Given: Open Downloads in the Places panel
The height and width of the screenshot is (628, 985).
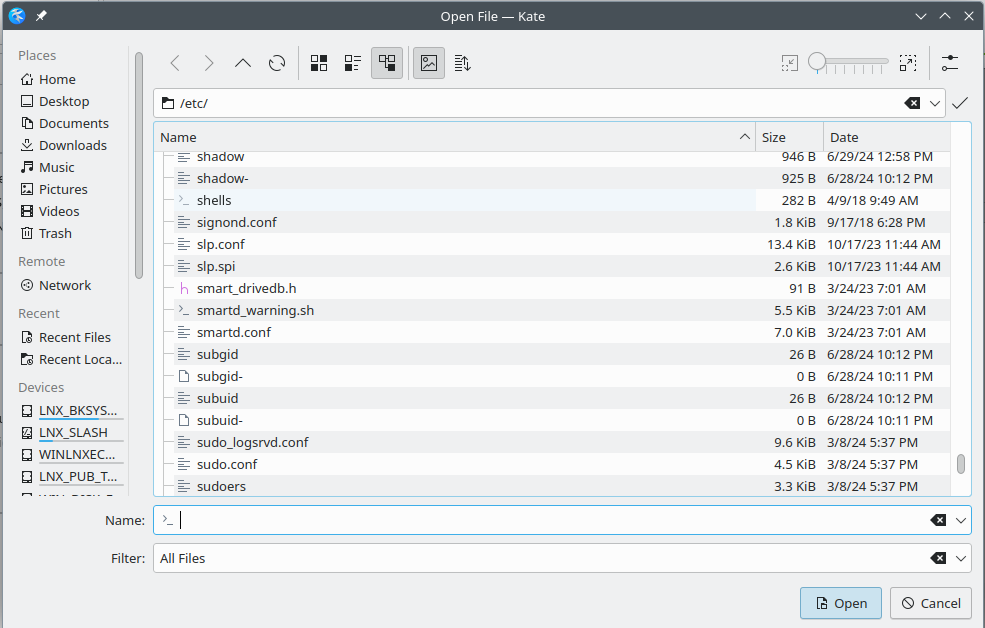Looking at the screenshot, I should point(72,145).
